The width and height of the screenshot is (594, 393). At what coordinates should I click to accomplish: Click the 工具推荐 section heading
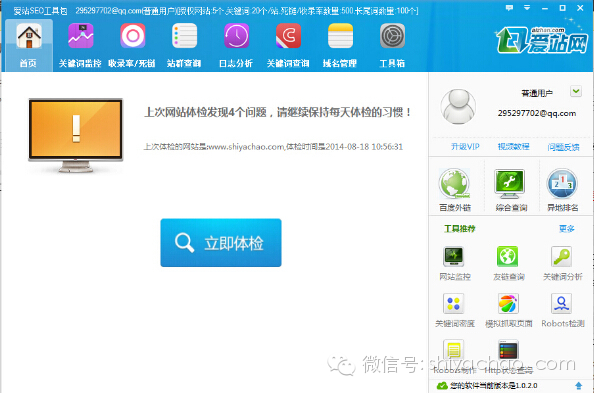460,229
